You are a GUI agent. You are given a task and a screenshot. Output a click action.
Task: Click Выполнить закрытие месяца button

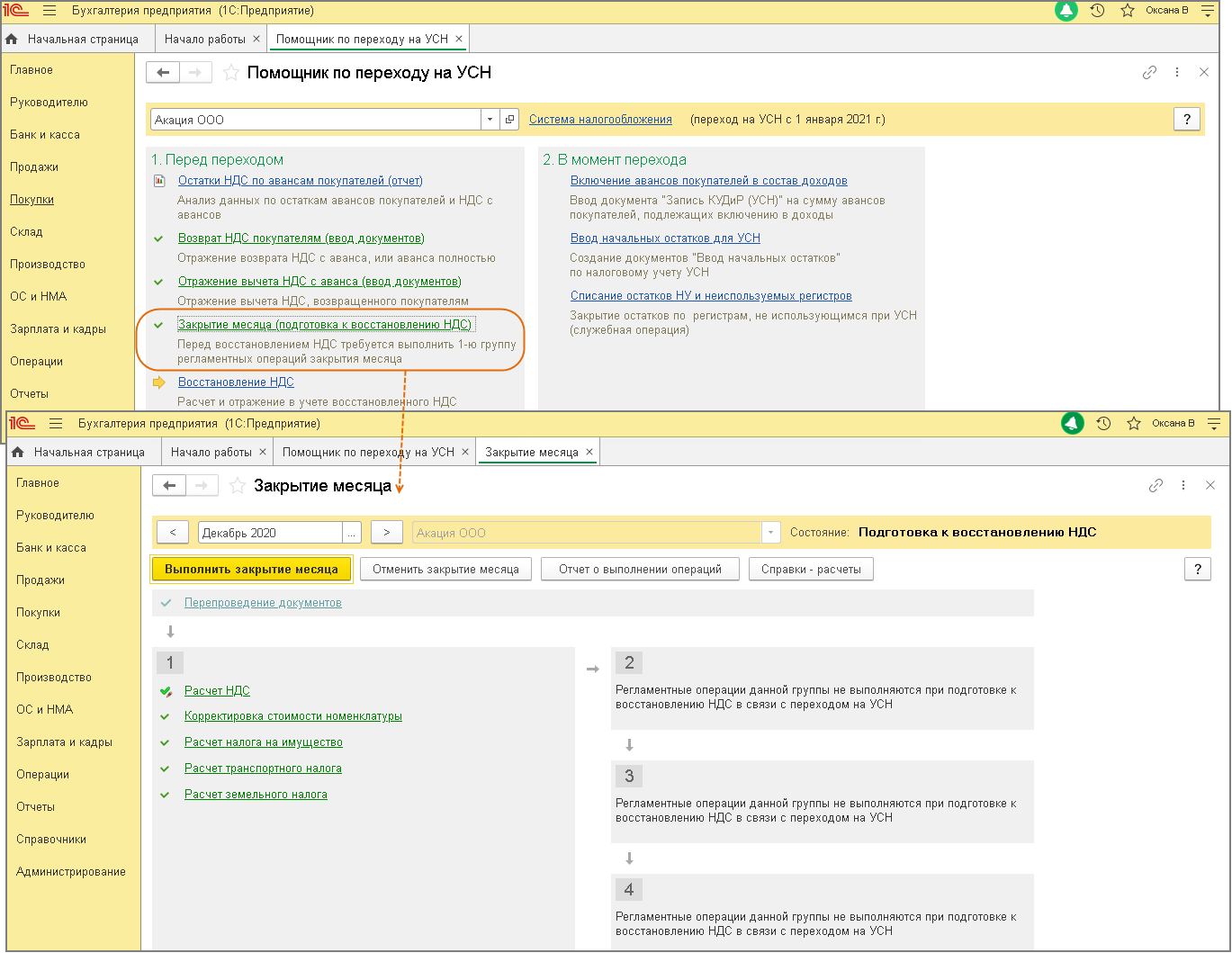(x=251, y=569)
